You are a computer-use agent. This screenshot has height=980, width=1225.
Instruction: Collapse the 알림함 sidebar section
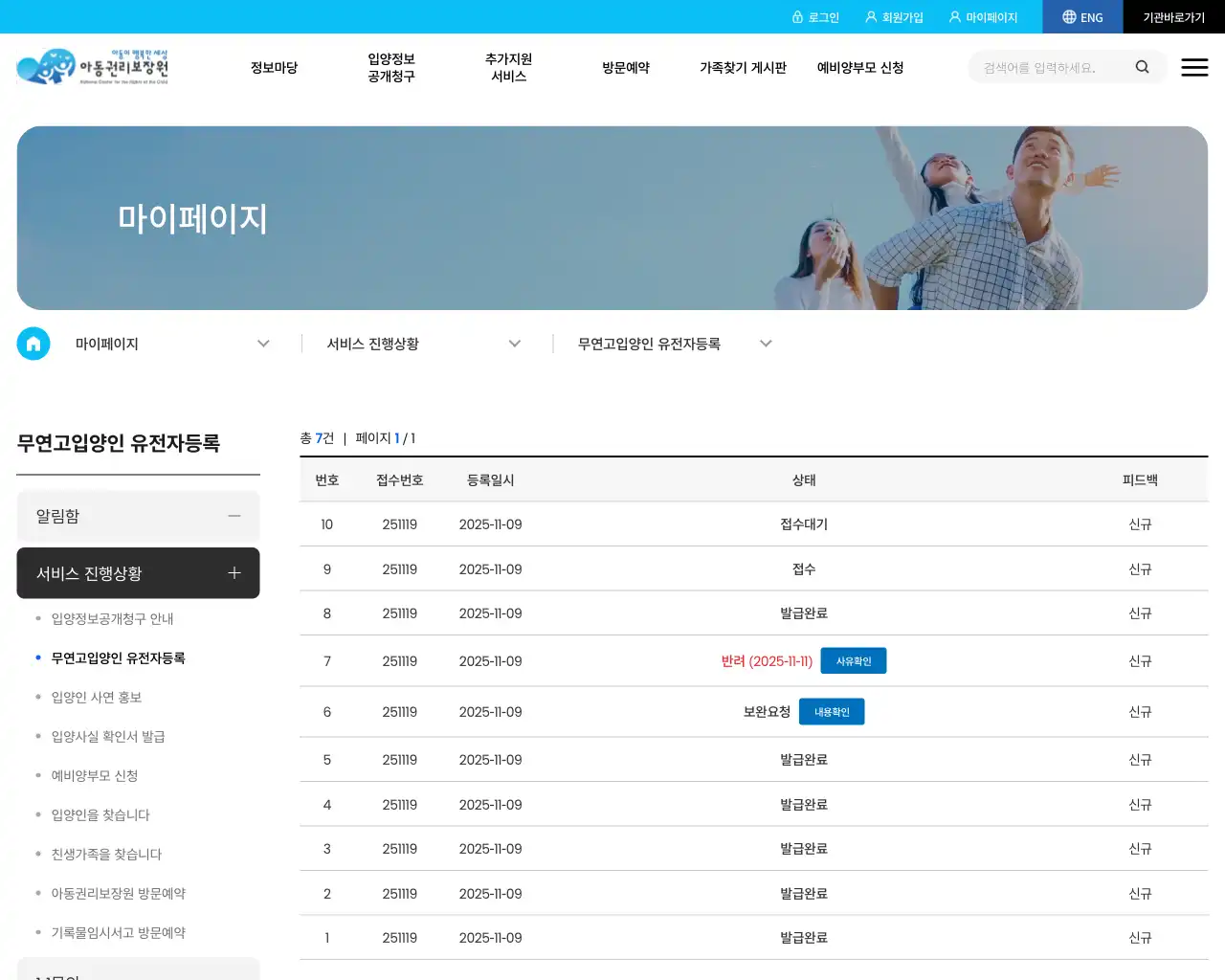(234, 516)
